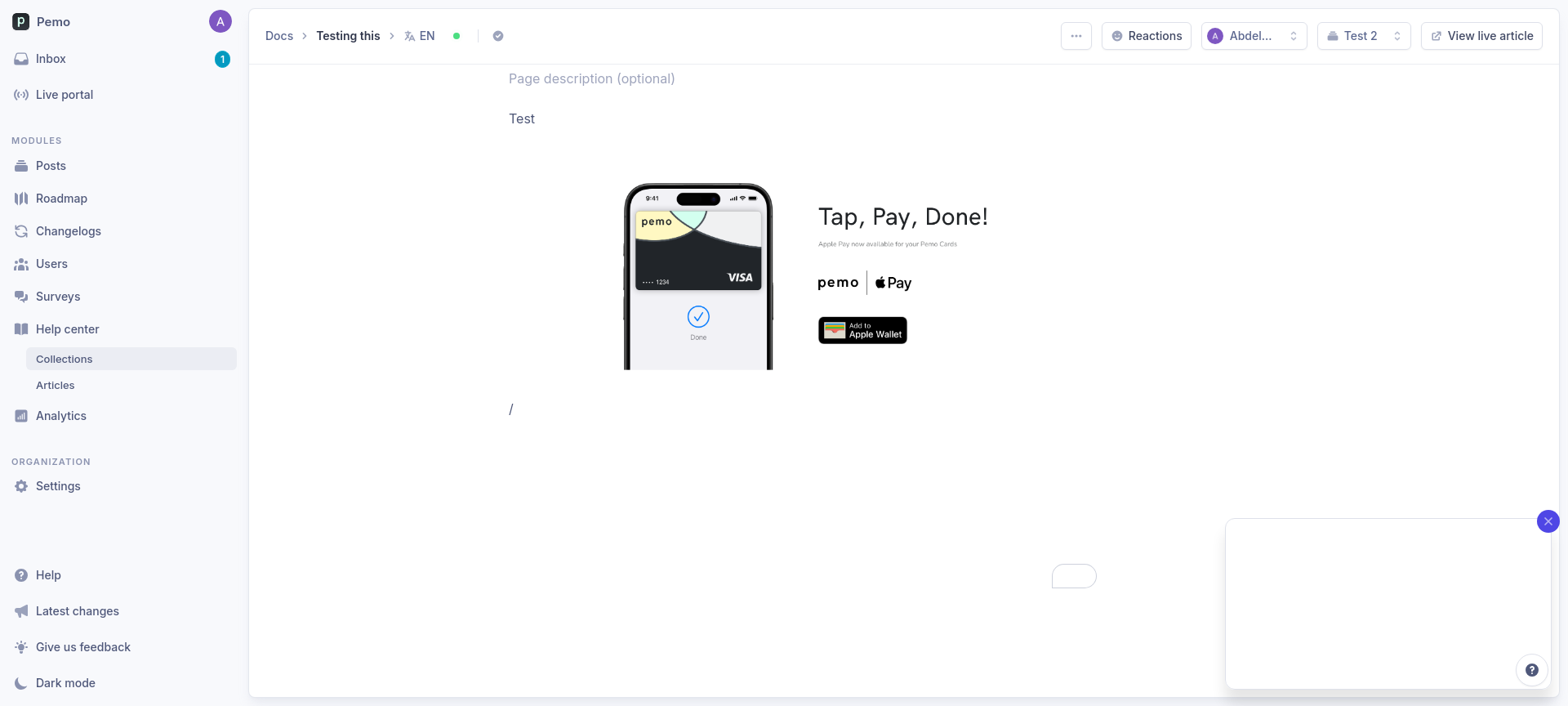Click the Pemo logo icon
Viewport: 1568px width, 706px height.
click(x=21, y=22)
